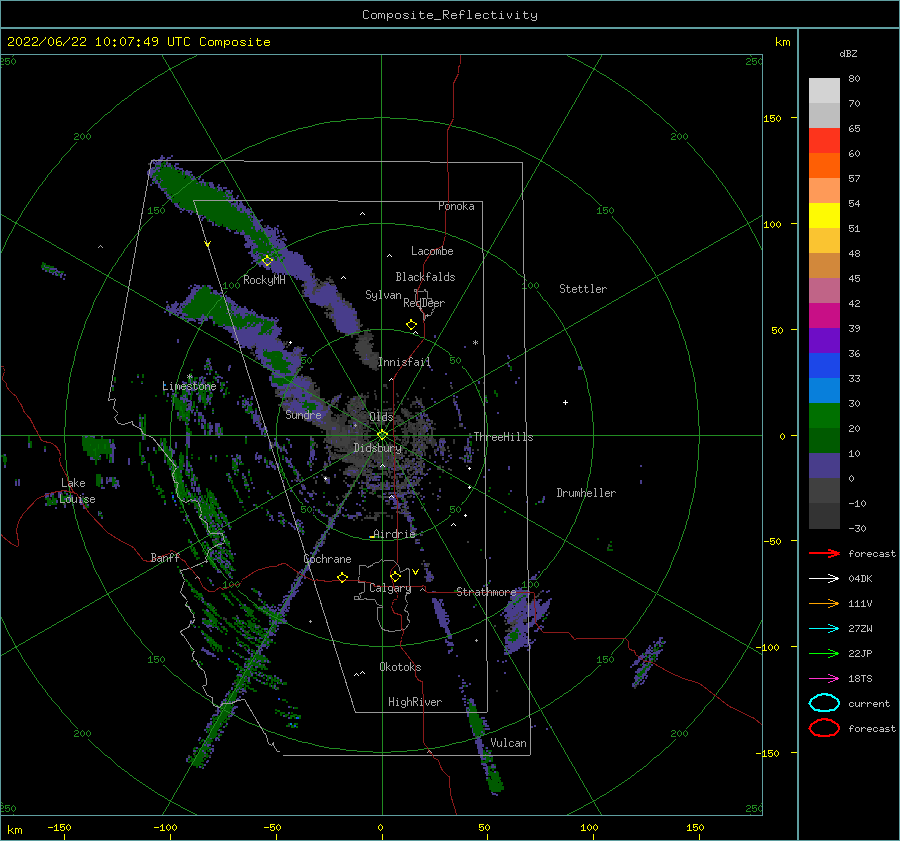Click the cyan 27ZW arrow icon

tap(824, 629)
